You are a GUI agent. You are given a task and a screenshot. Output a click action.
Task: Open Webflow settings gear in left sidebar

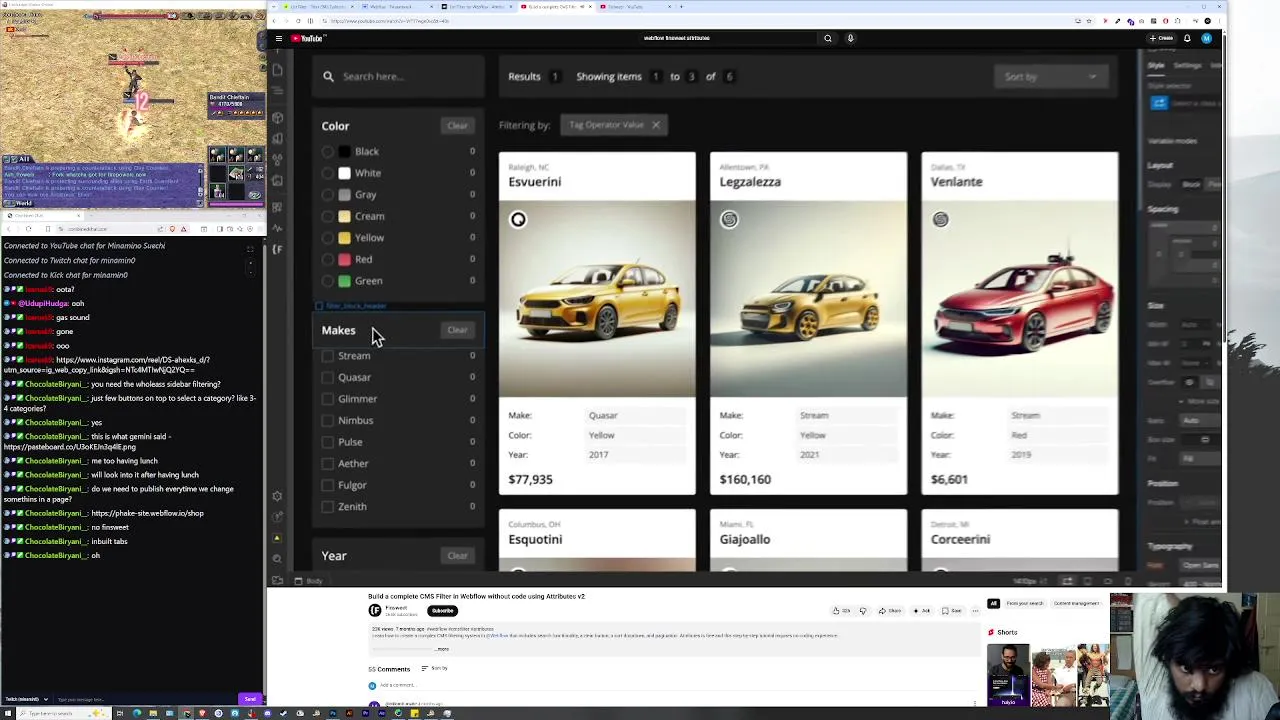pos(277,496)
